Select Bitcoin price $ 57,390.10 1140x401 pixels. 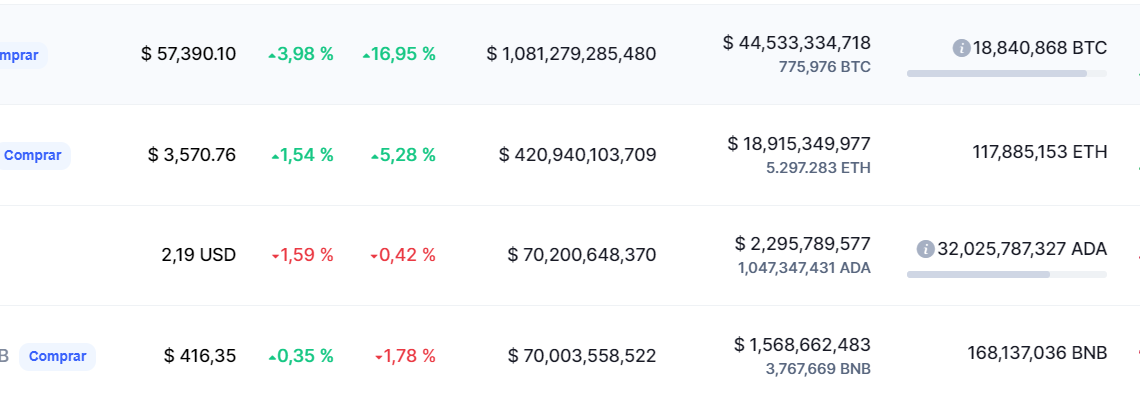click(188, 54)
